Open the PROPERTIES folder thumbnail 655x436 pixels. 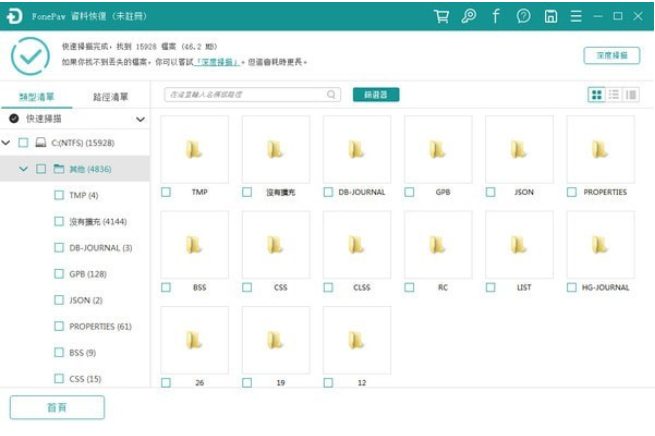point(600,150)
